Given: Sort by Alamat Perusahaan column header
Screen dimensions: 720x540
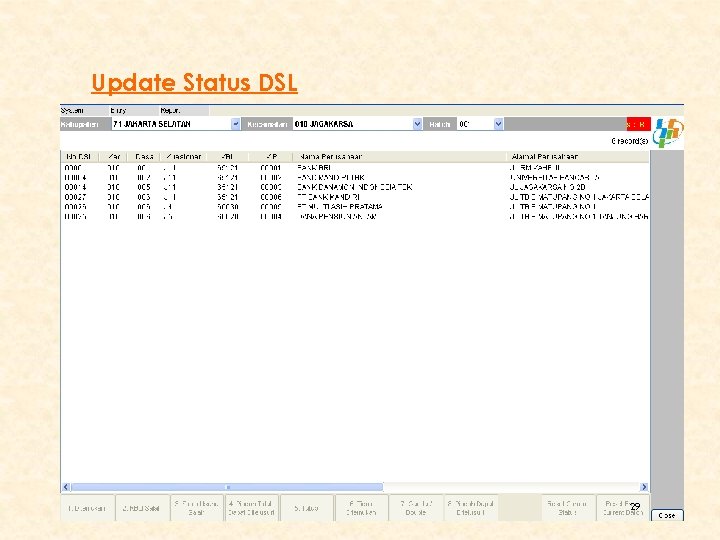Looking at the screenshot, I should [578, 157].
